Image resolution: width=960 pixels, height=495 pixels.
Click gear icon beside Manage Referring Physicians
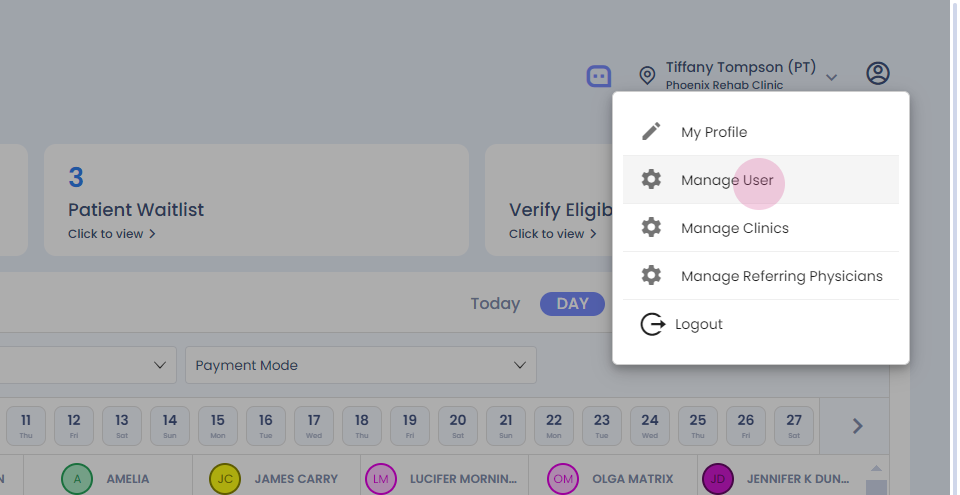tap(651, 275)
